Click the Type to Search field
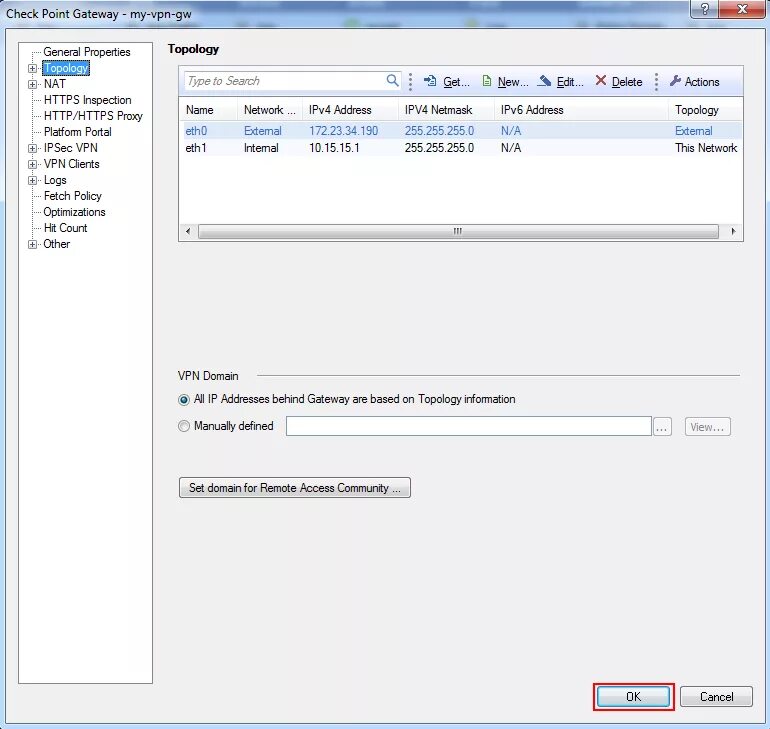 [x=285, y=81]
